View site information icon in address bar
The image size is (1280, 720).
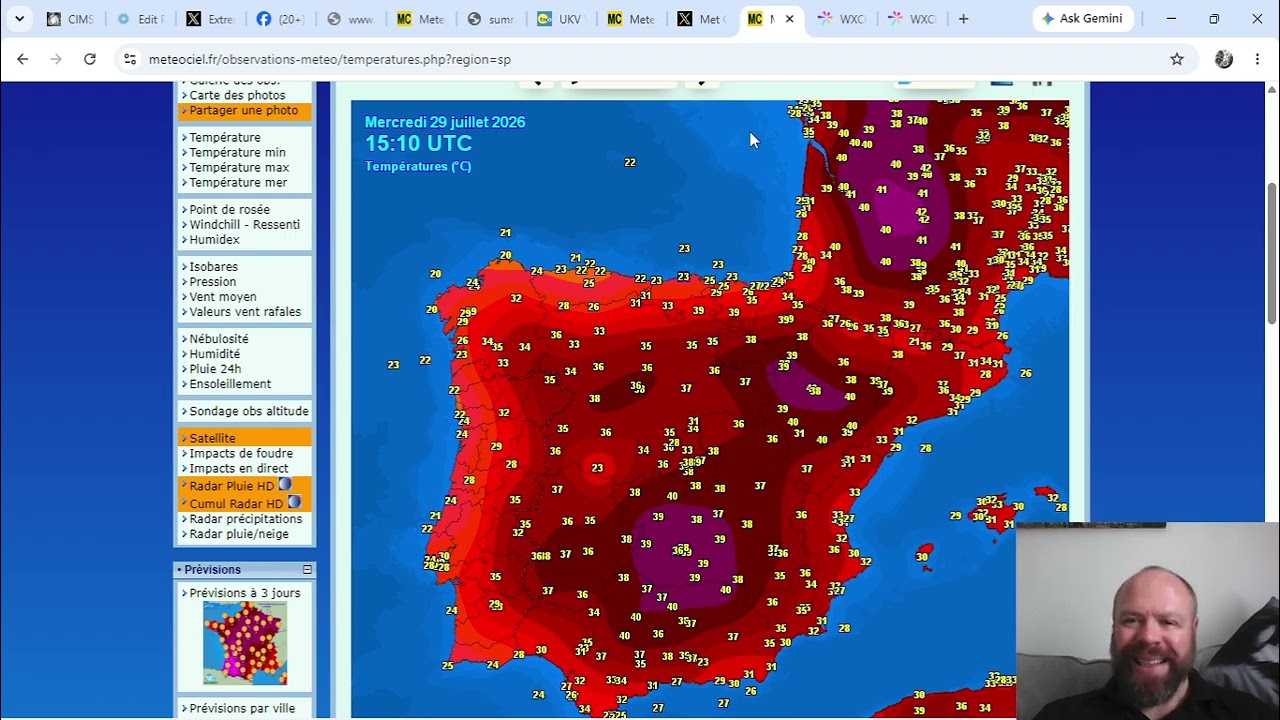coord(130,59)
